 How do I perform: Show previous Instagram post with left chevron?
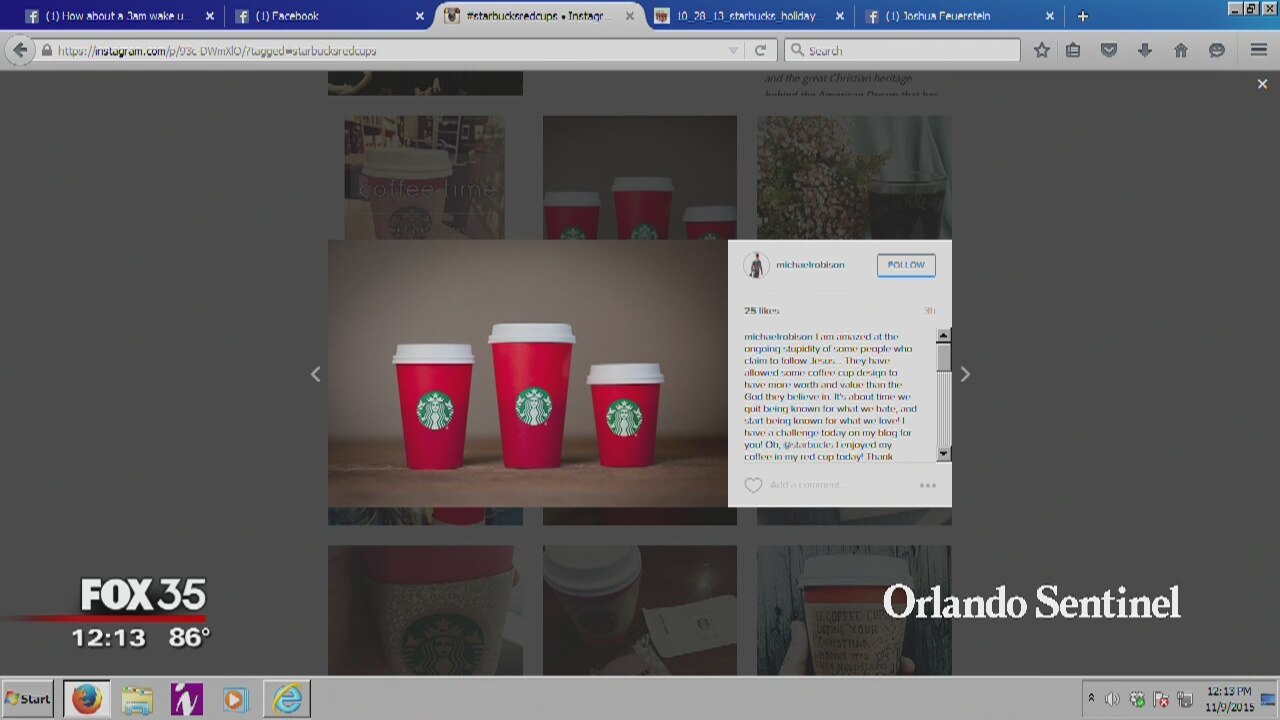[x=315, y=374]
